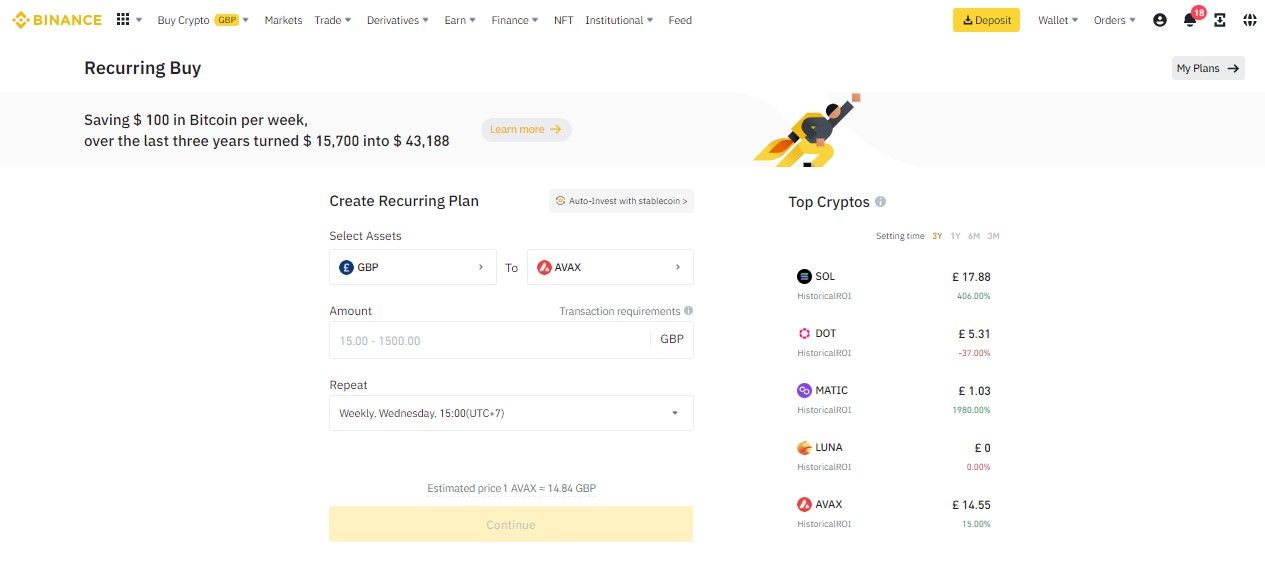Expand the Trade menu

pyautogui.click(x=333, y=20)
